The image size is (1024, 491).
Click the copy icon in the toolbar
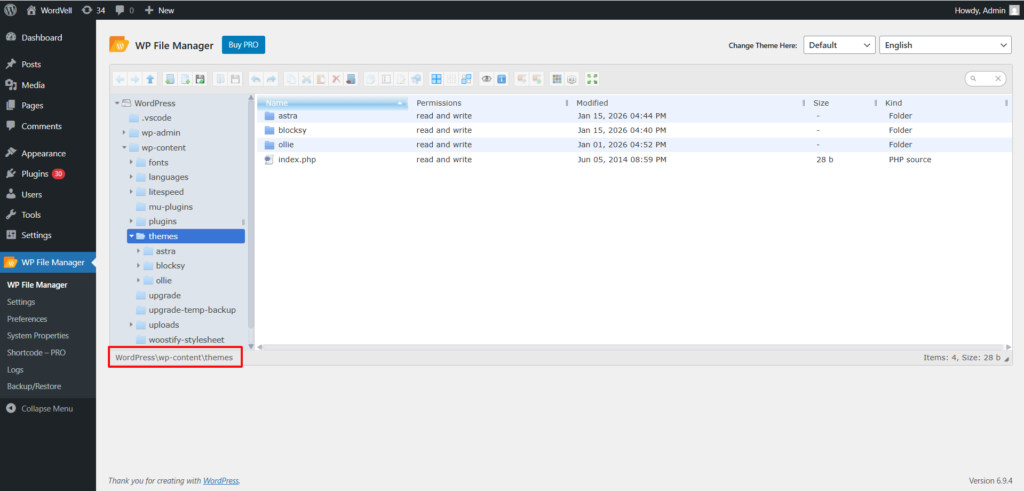(291, 79)
